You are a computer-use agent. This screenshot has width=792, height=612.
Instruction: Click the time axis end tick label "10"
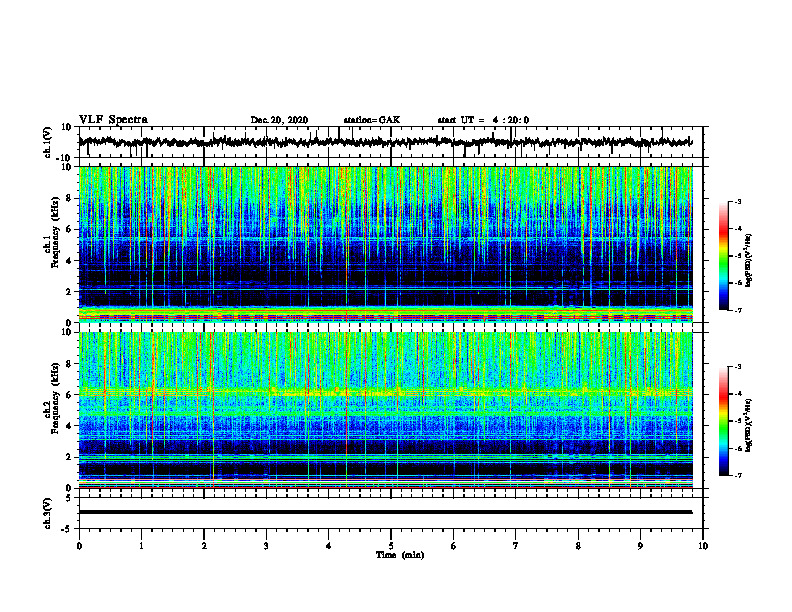coord(703,546)
